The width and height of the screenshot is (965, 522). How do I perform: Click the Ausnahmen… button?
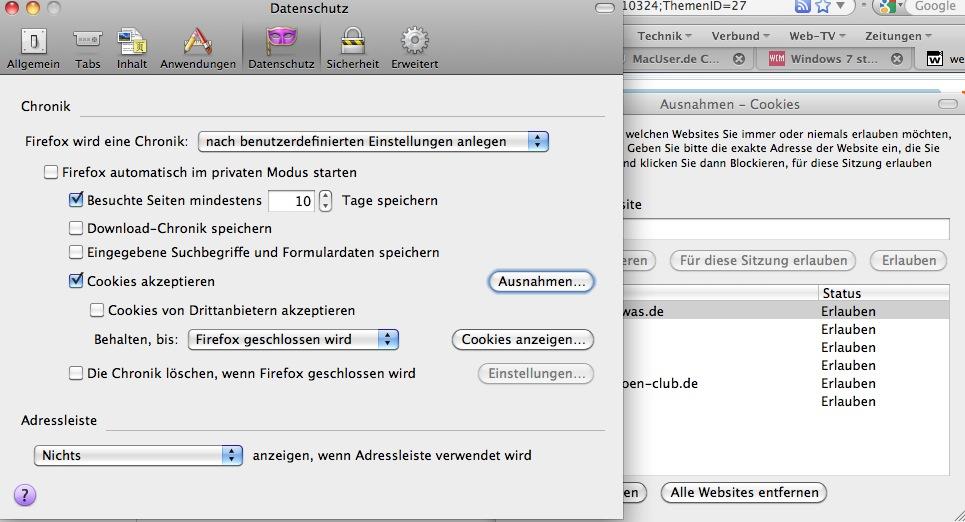(x=541, y=281)
